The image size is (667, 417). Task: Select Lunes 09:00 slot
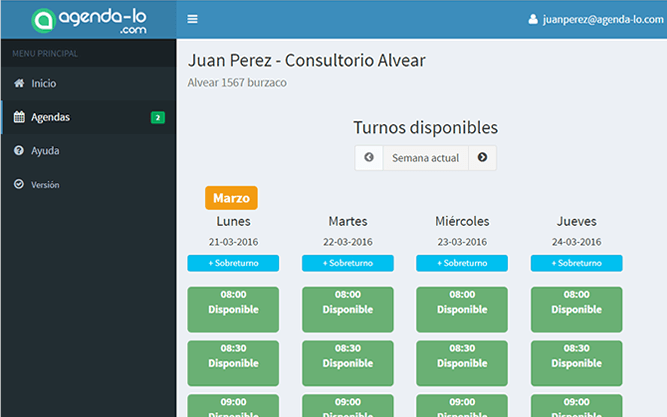233,406
